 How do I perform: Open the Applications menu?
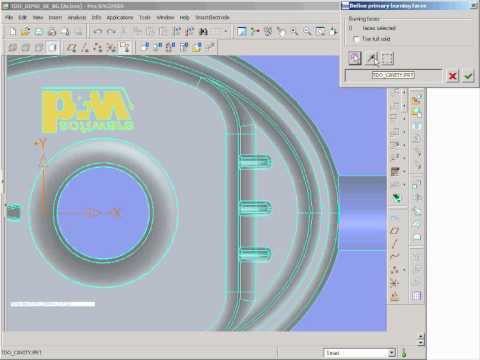coord(120,17)
